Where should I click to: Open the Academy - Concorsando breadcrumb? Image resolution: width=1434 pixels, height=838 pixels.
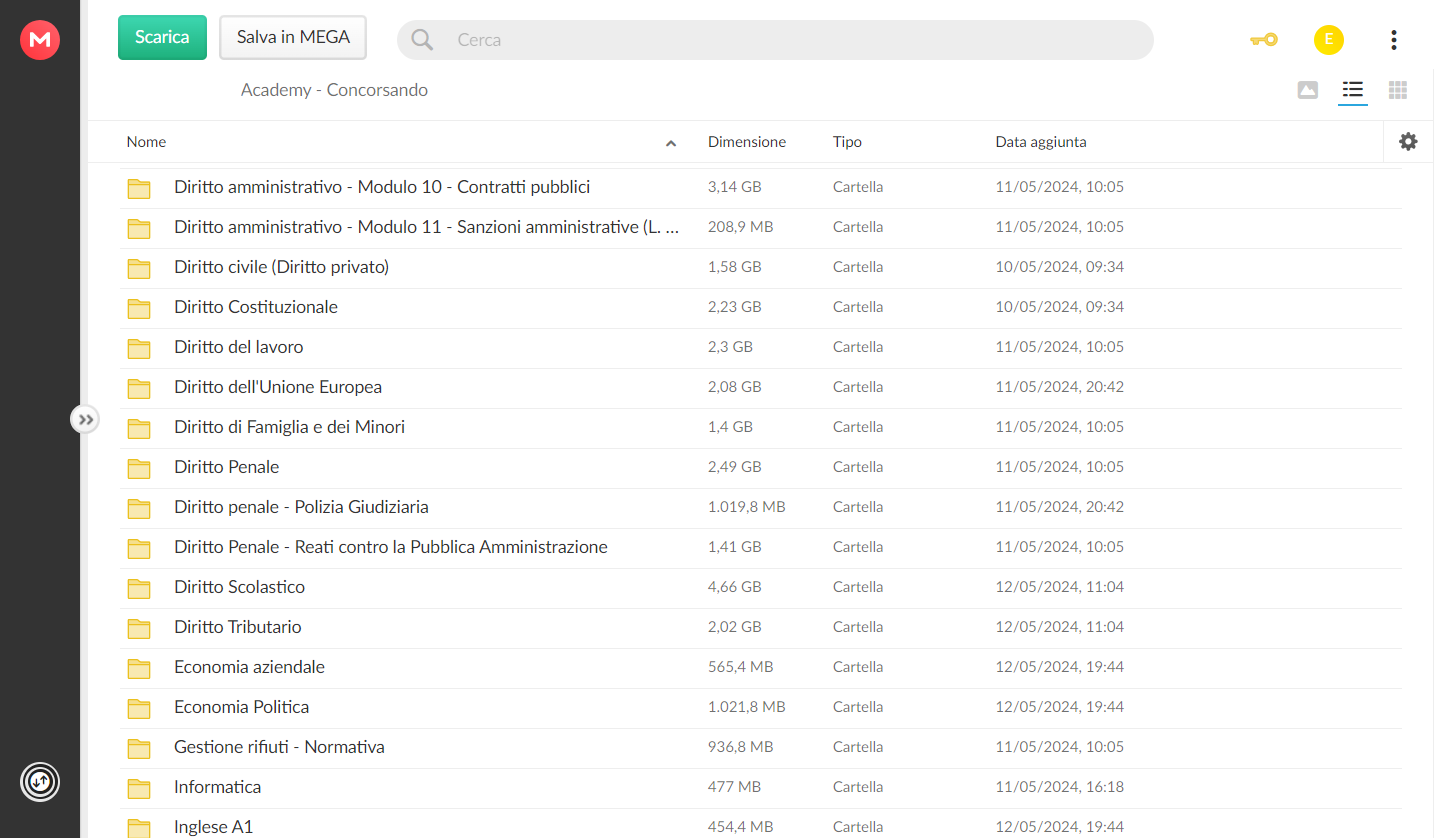(334, 90)
